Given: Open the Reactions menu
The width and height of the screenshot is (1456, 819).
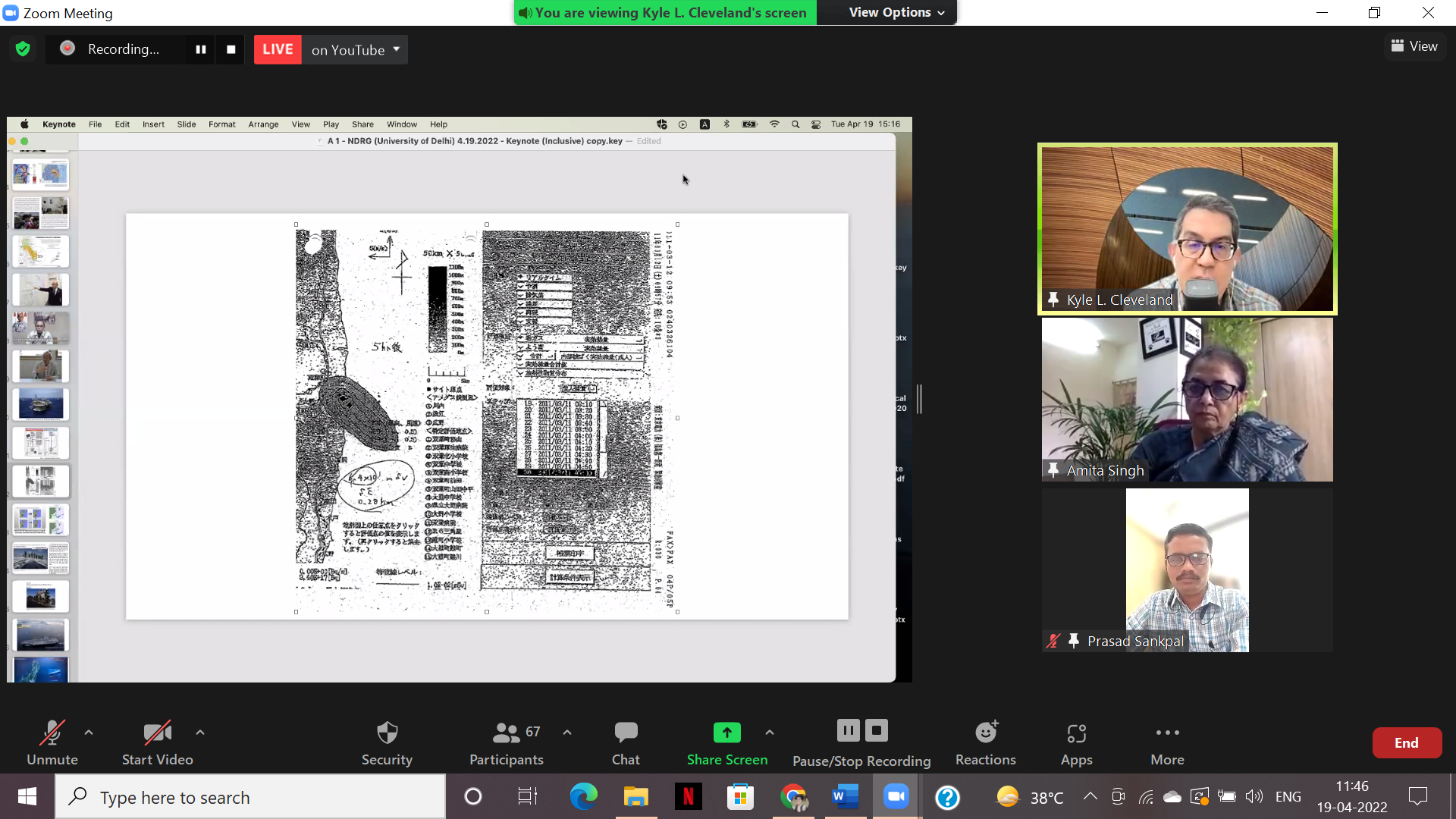Looking at the screenshot, I should tap(985, 742).
